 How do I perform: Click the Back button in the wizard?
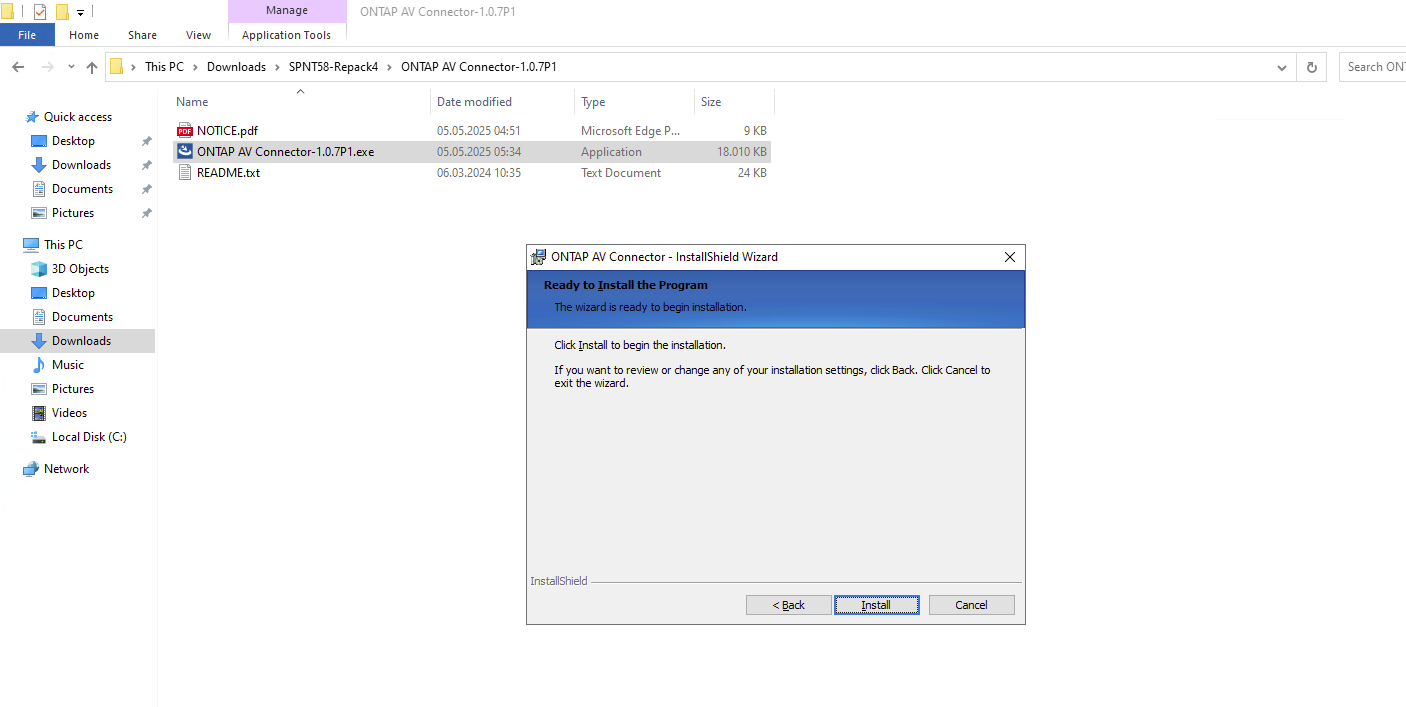click(788, 605)
